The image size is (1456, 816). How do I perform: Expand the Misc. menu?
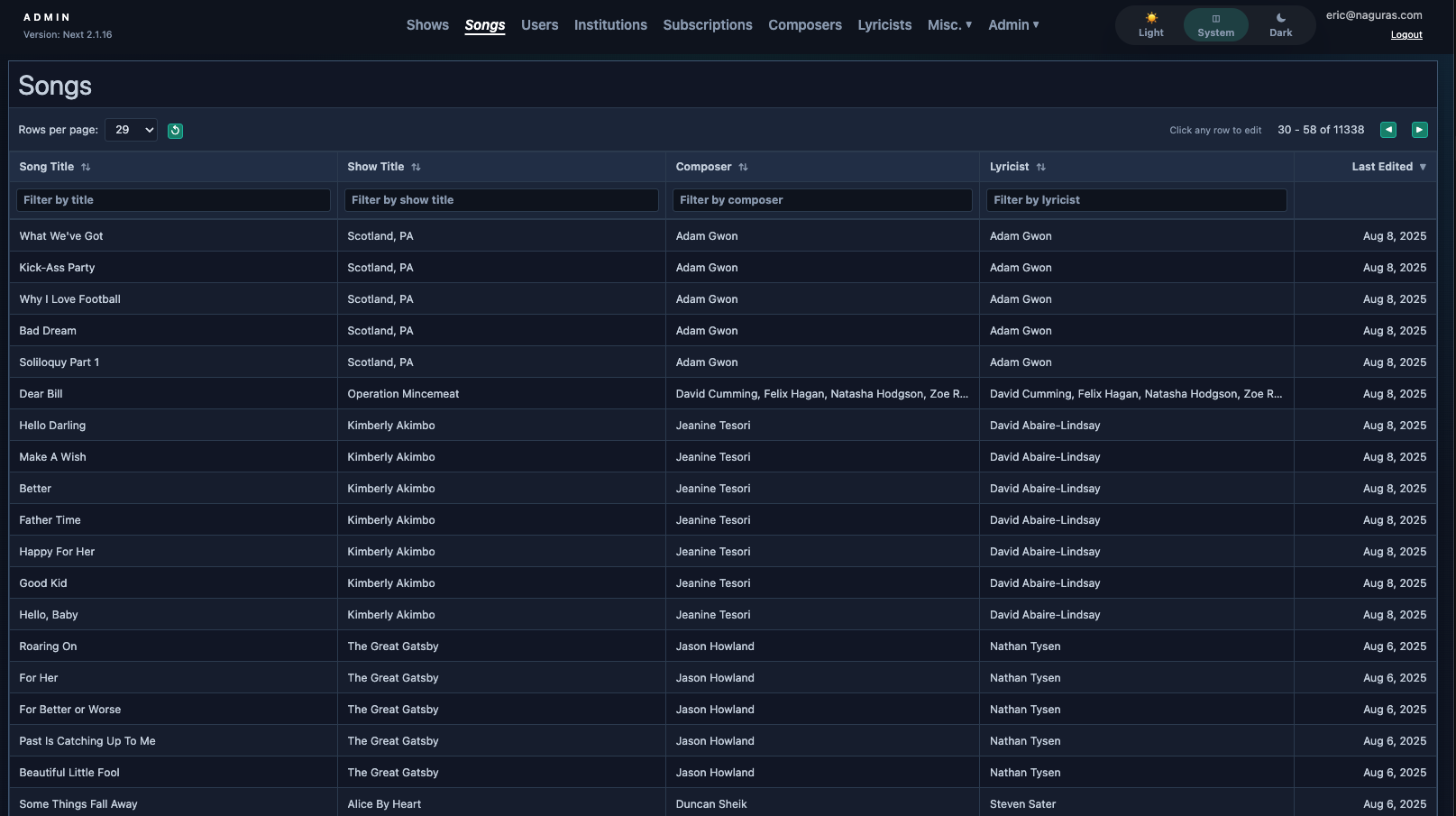949,25
